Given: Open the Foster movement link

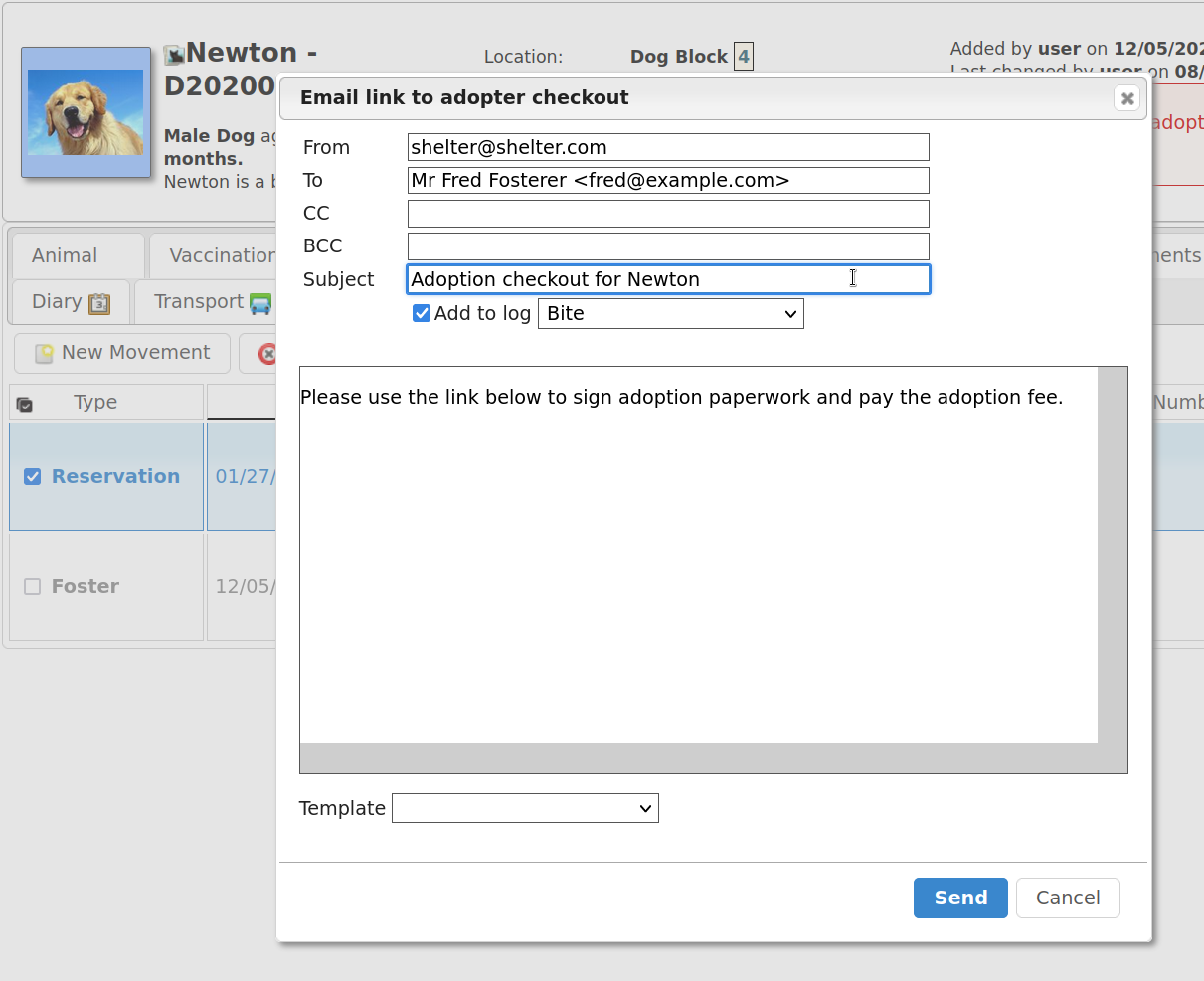Looking at the screenshot, I should (86, 586).
